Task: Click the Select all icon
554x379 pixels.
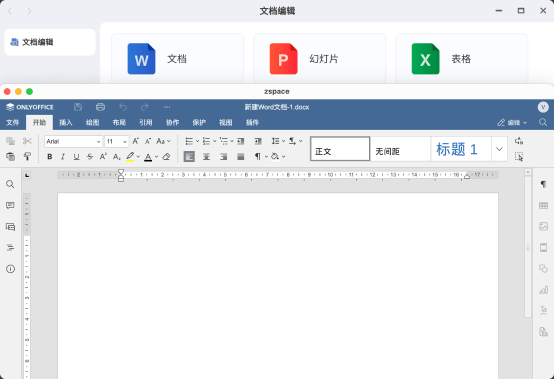Action: pyautogui.click(x=519, y=156)
